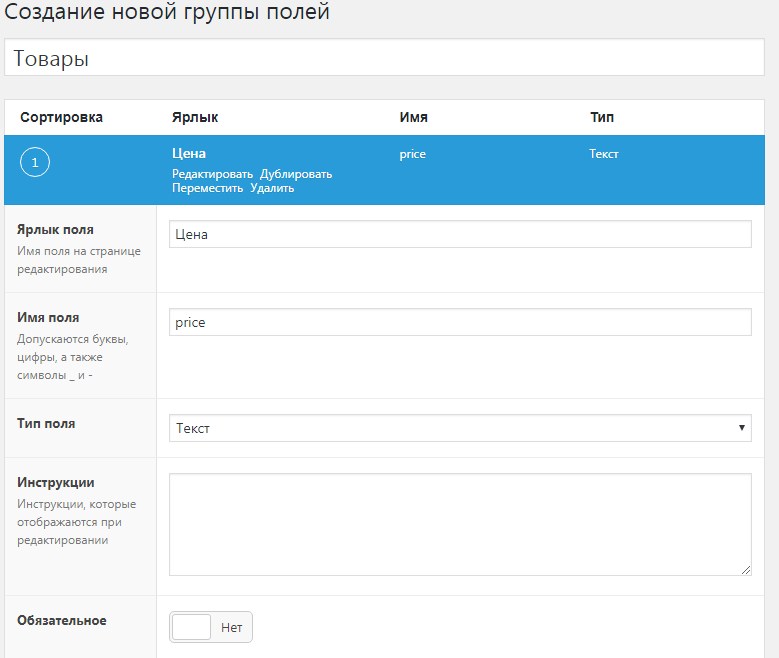This screenshot has height=658, width=779.
Task: Open the 'Тип поля' dropdown showing Текст
Action: click(x=460, y=428)
